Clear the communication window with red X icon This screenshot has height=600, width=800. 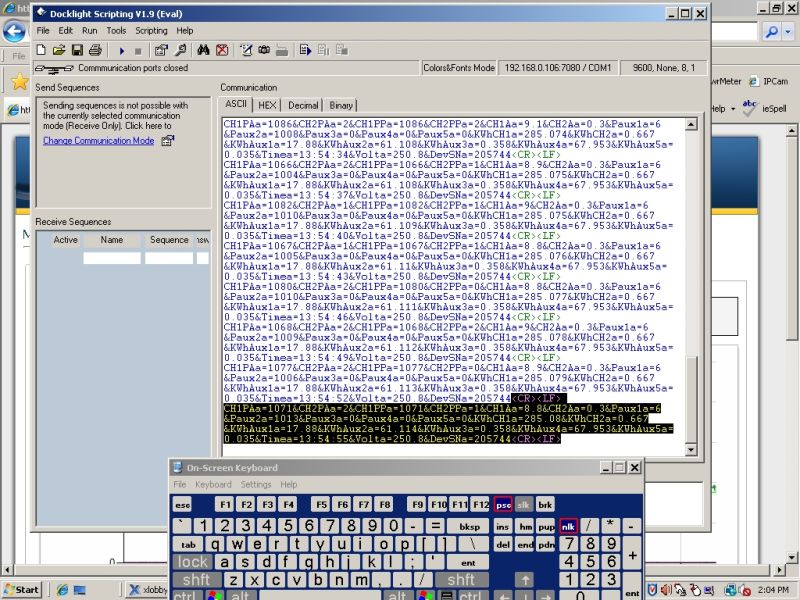(x=222, y=50)
